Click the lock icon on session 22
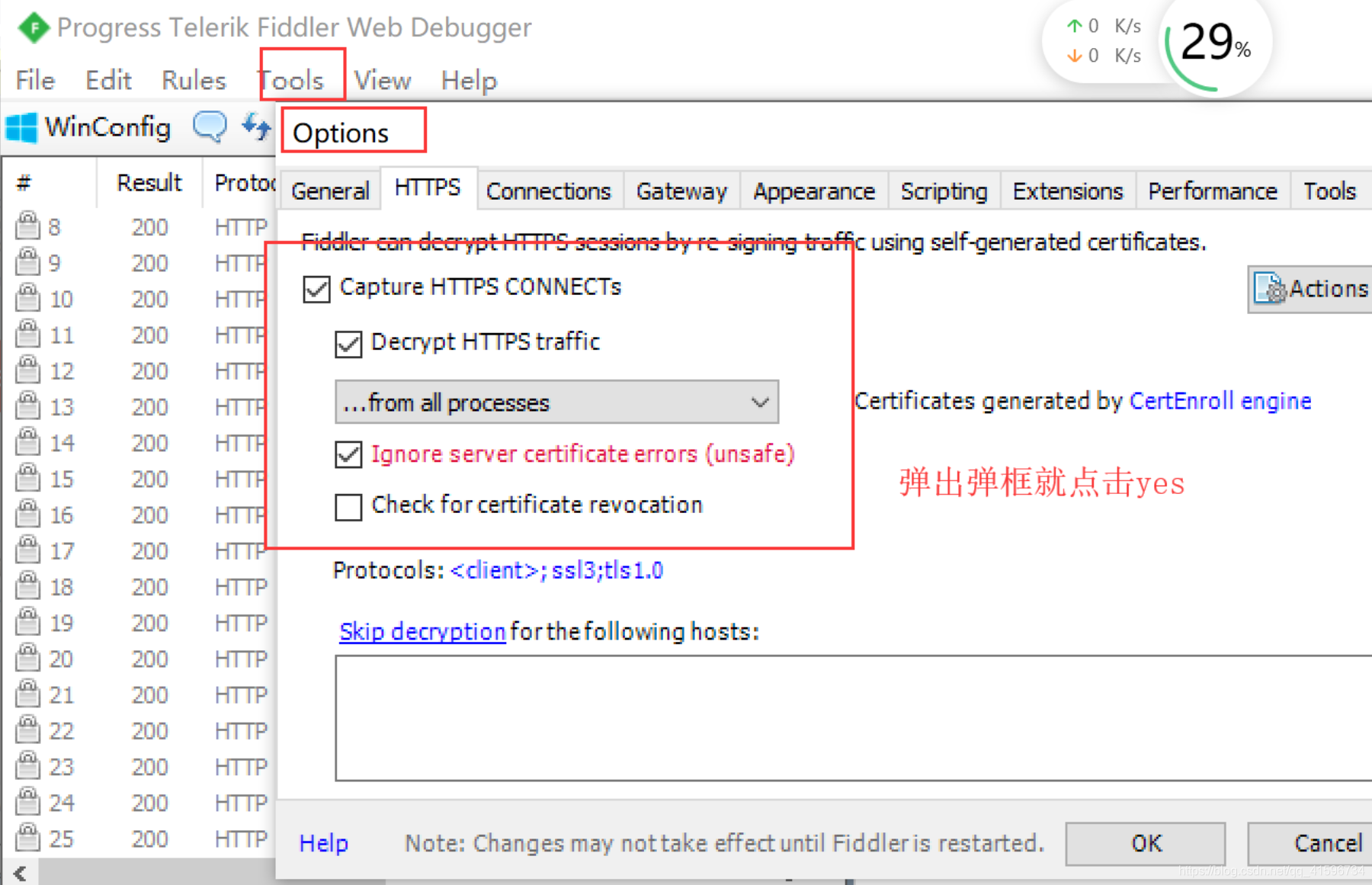The height and width of the screenshot is (885, 1372). pyautogui.click(x=28, y=729)
